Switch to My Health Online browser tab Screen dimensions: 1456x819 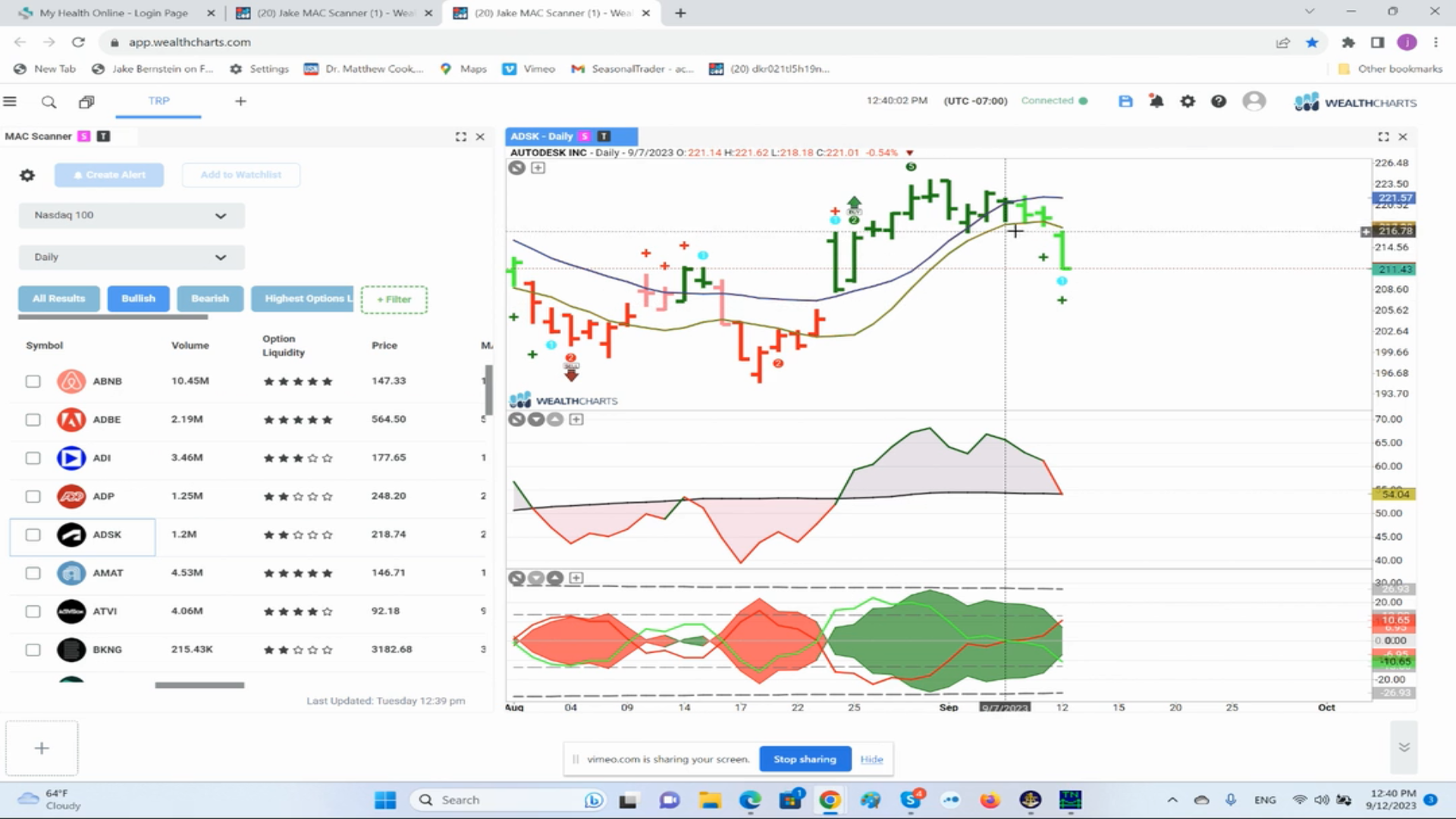[x=114, y=13]
